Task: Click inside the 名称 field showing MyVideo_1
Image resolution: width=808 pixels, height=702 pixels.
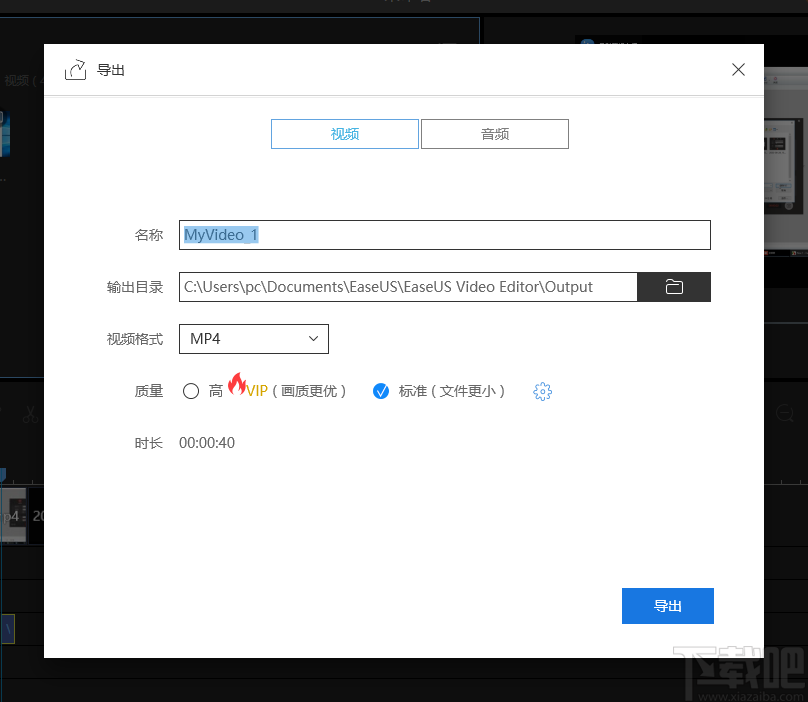Action: pos(444,235)
